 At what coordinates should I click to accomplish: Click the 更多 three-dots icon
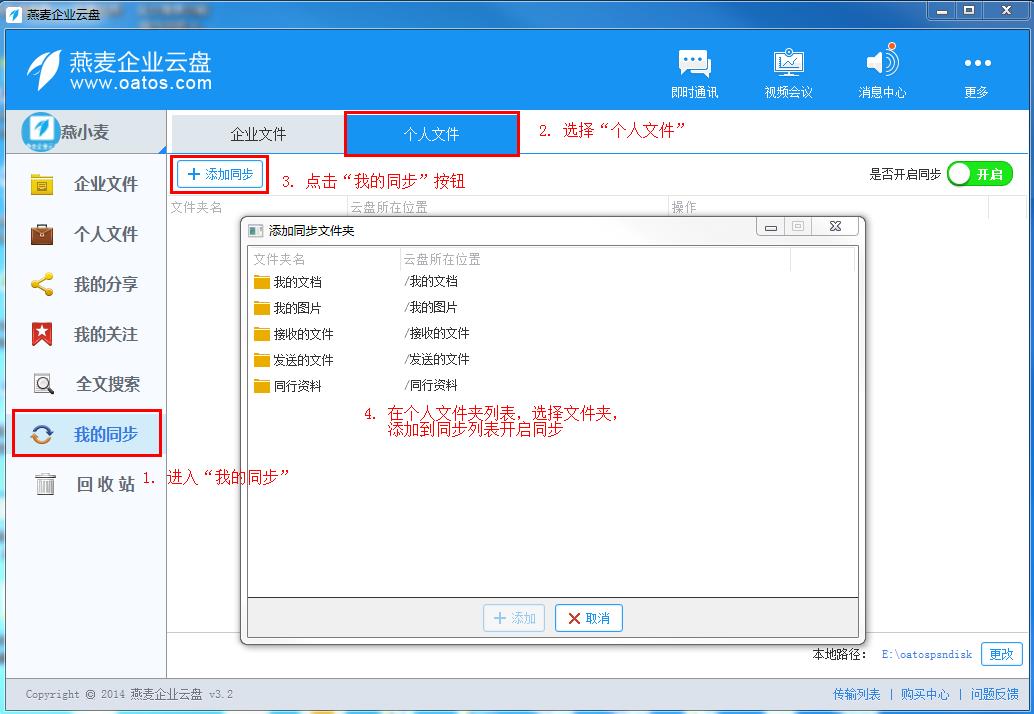coord(976,64)
